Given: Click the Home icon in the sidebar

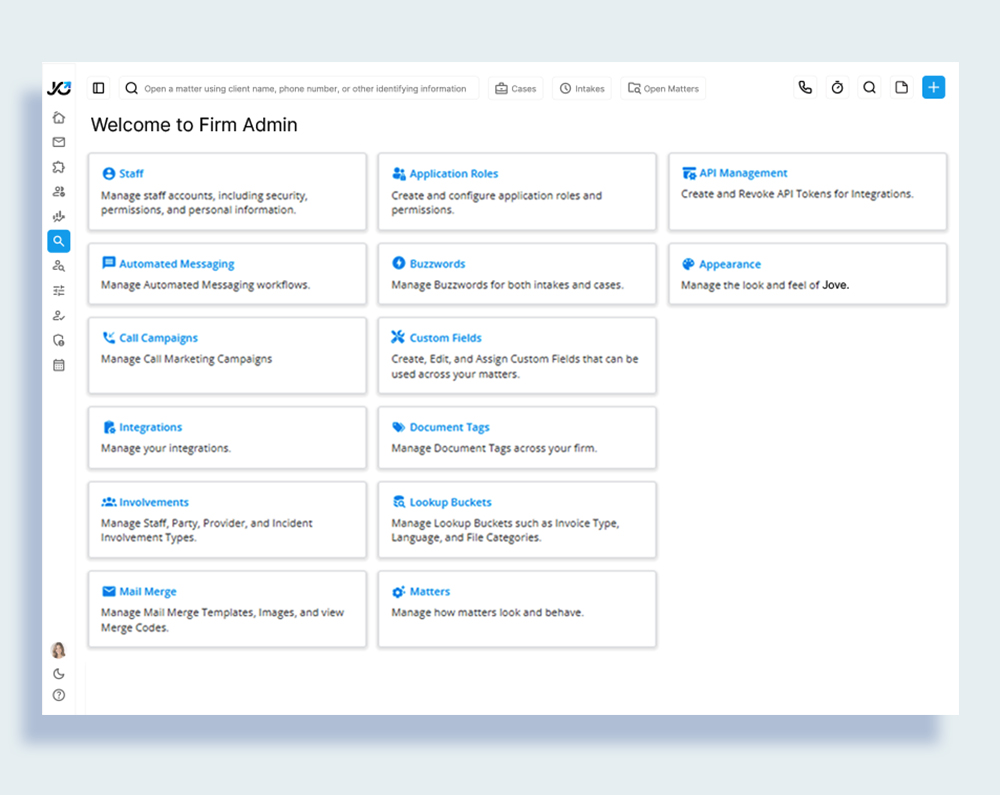Looking at the screenshot, I should 59,117.
